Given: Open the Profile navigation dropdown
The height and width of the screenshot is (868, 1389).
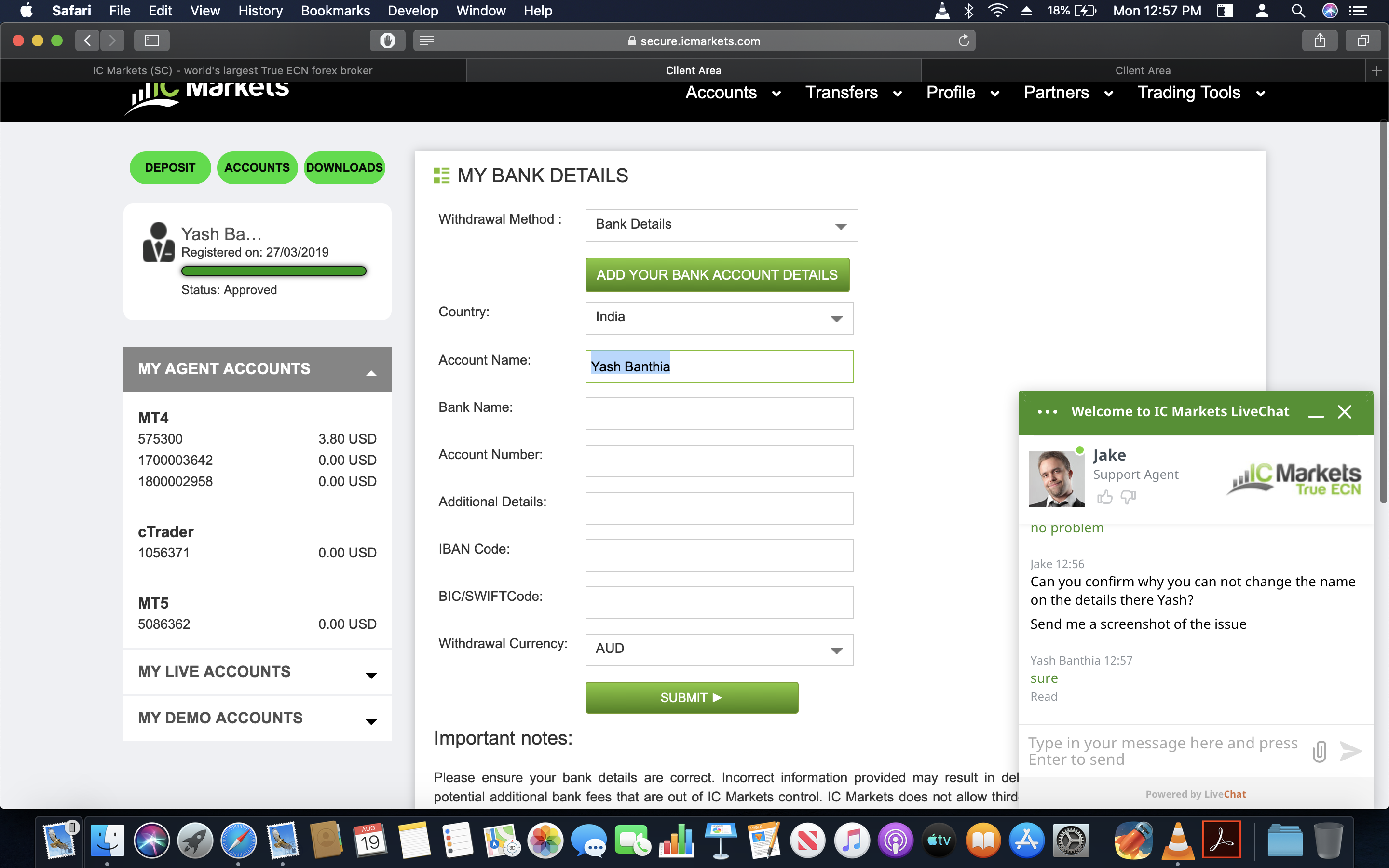Looking at the screenshot, I should tap(963, 93).
